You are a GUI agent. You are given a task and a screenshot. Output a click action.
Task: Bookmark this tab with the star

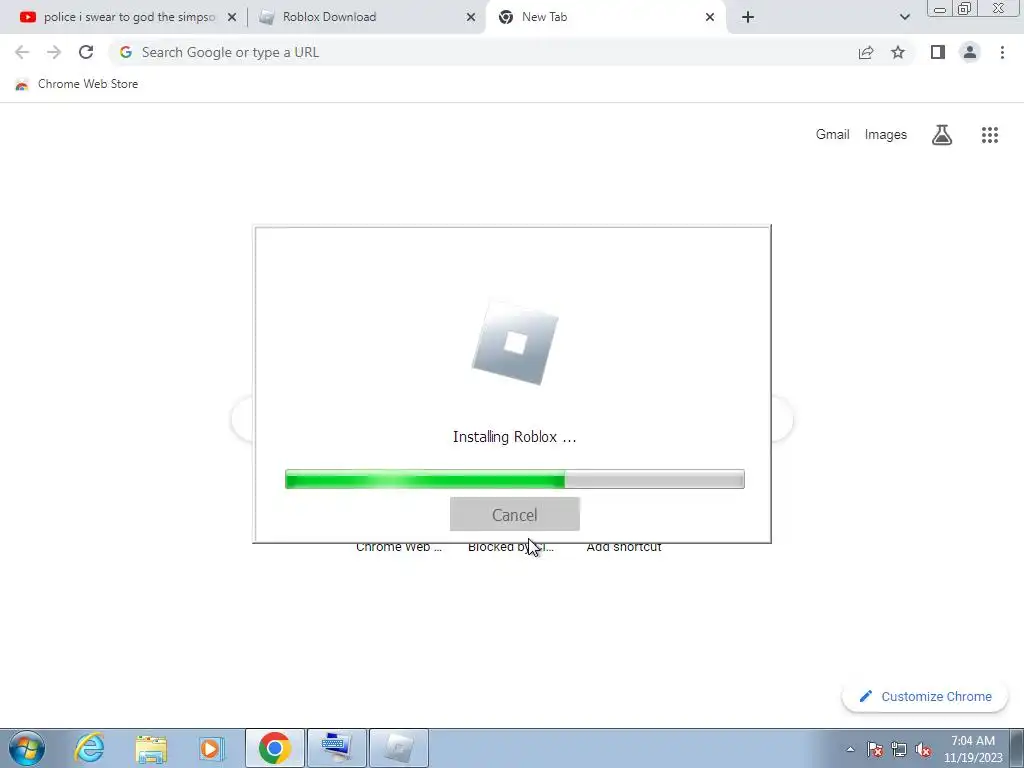(898, 52)
